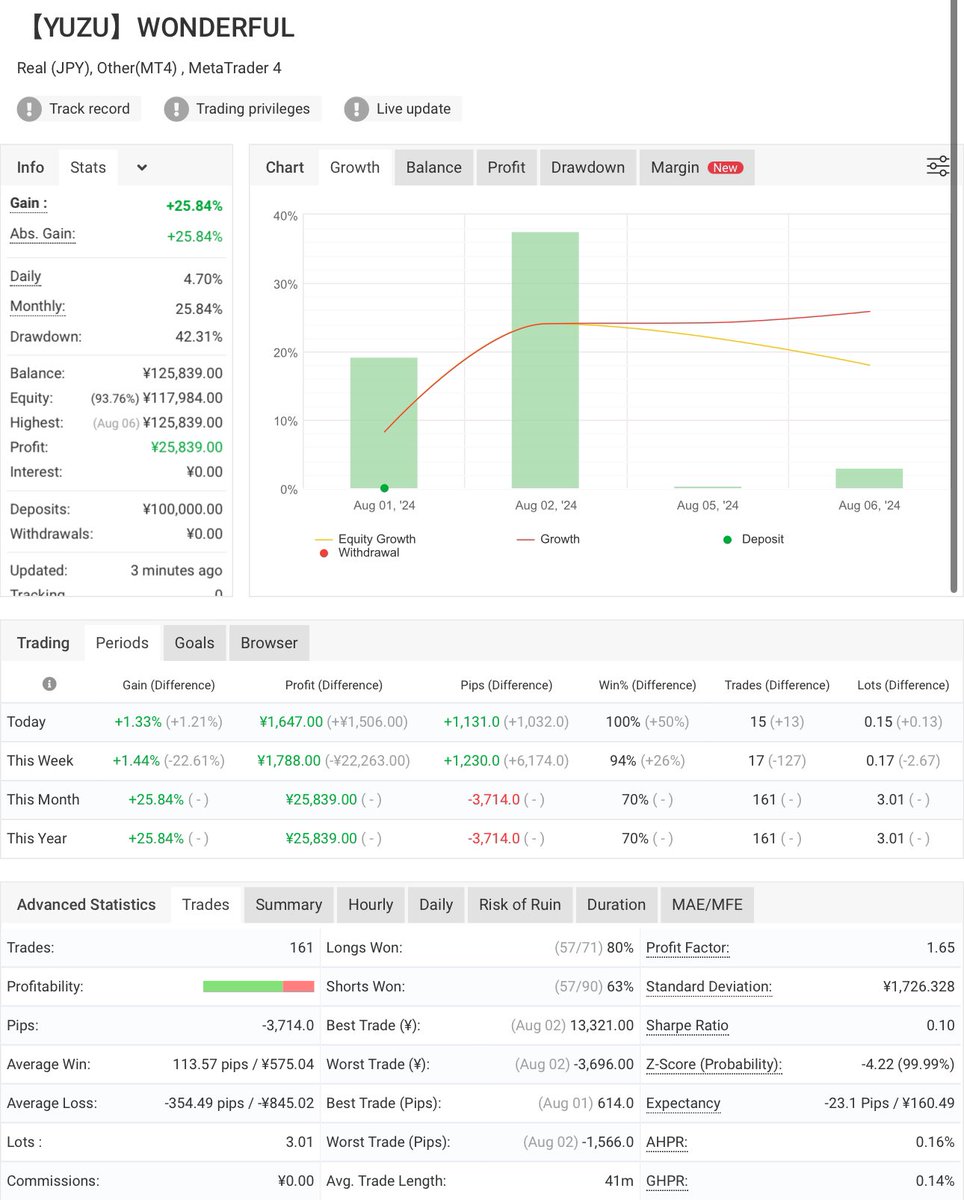Toggle Growth legend series
964x1200 pixels.
pos(548,539)
